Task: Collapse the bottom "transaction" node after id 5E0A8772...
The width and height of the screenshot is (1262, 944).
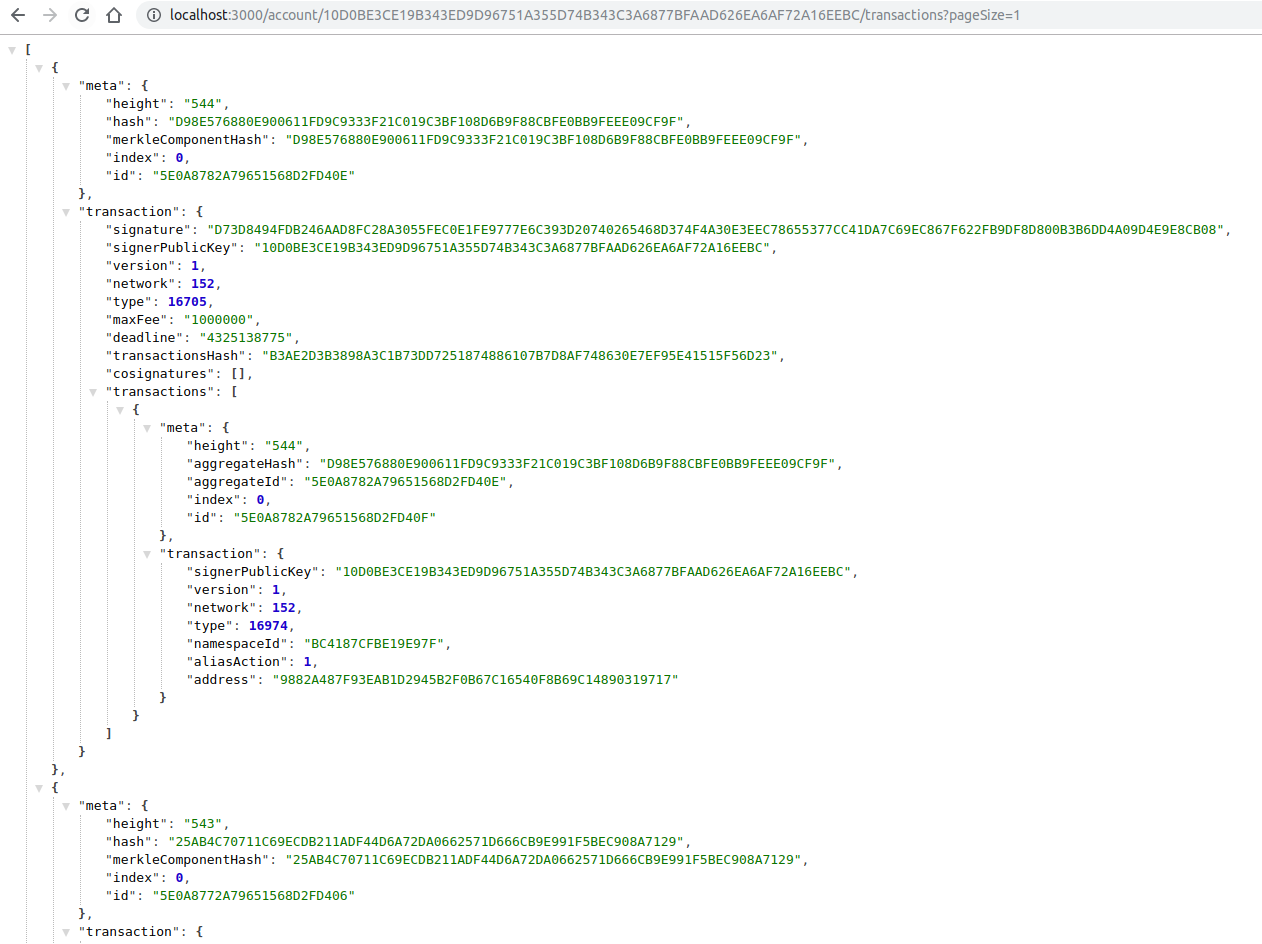Action: click(67, 932)
